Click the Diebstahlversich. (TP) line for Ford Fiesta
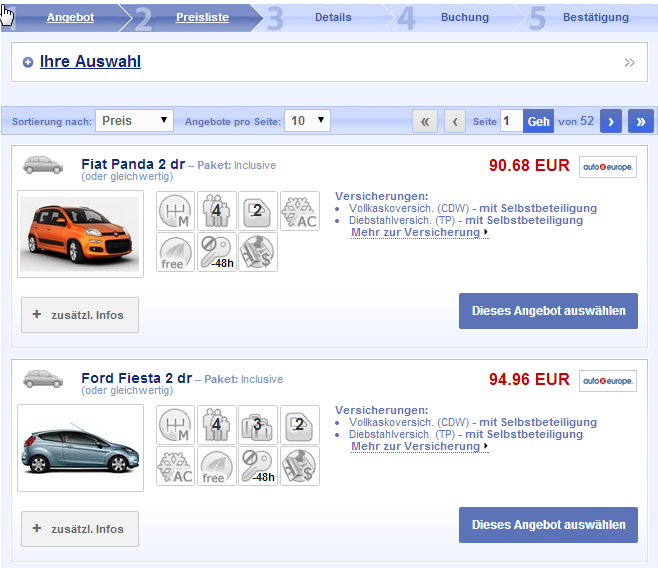 (466, 435)
